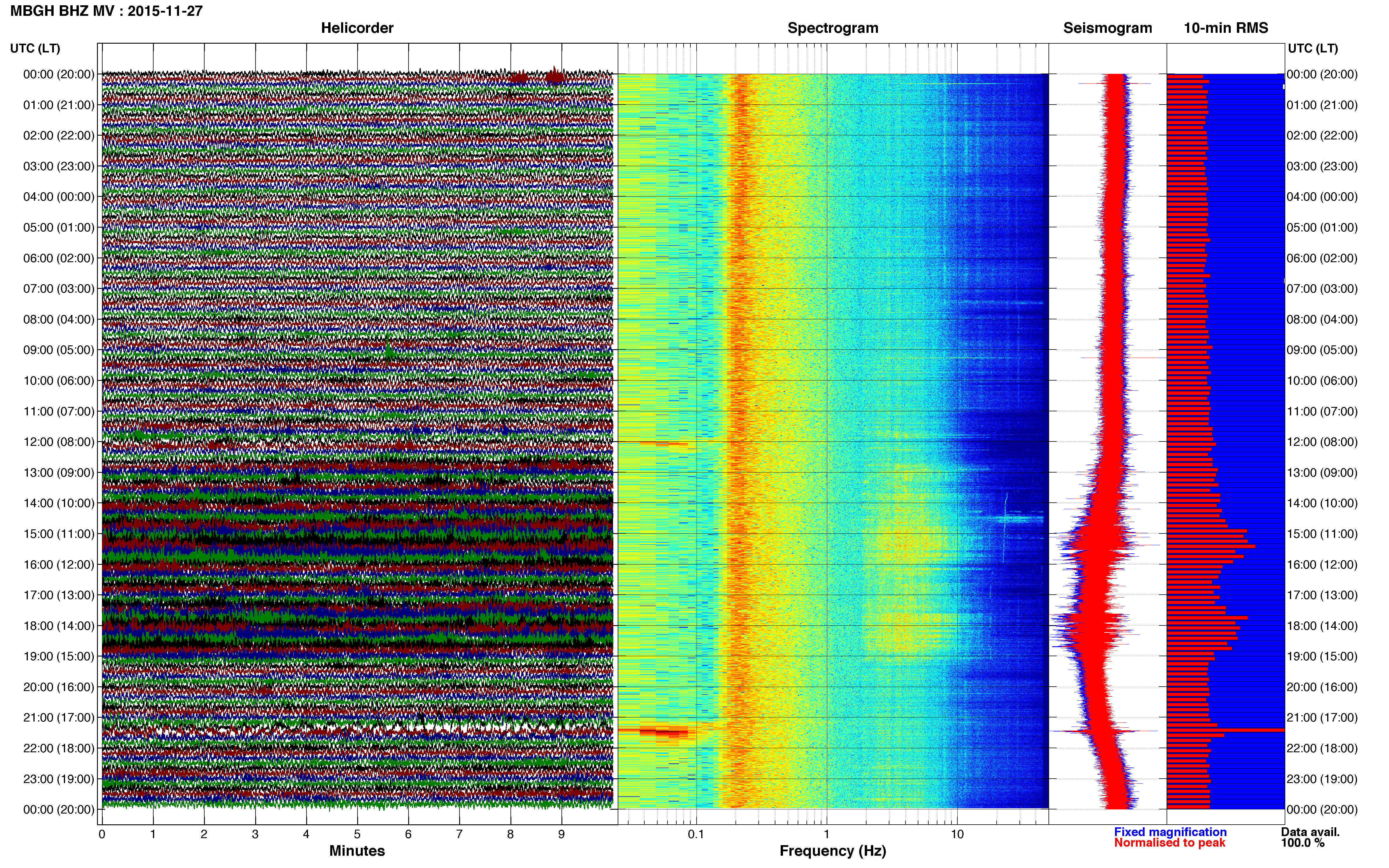Screen dimensions: 1389x868
Task: Click minute 9 tick label on helicorder axis
Action: [561, 834]
